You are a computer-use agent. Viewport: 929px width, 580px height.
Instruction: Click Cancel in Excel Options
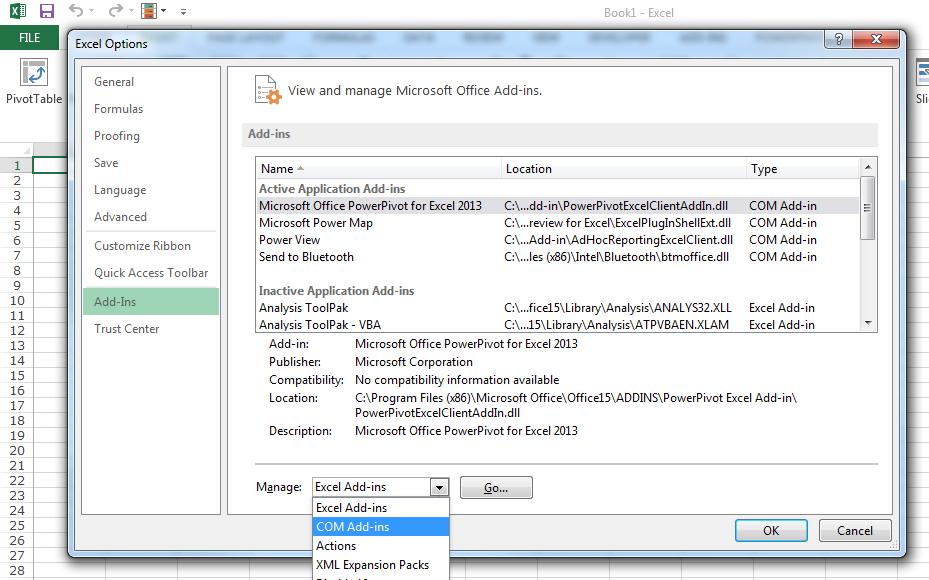pyautogui.click(x=854, y=530)
